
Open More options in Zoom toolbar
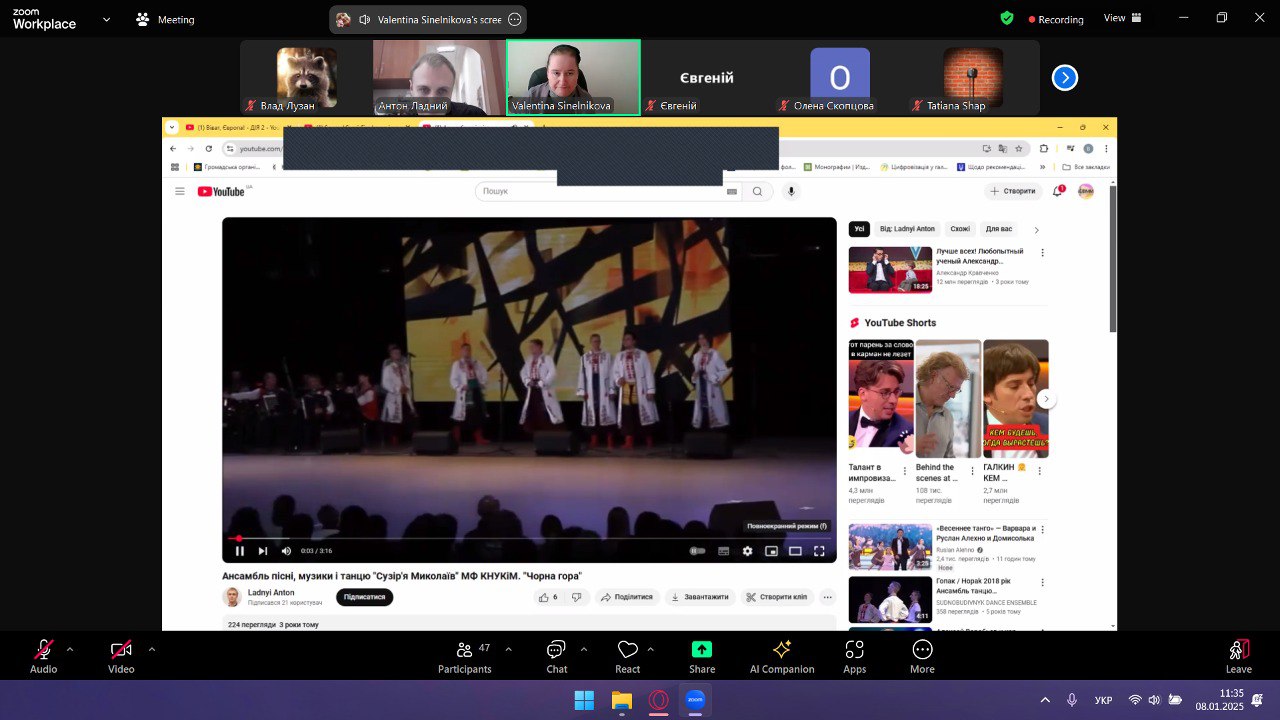pyautogui.click(x=922, y=657)
